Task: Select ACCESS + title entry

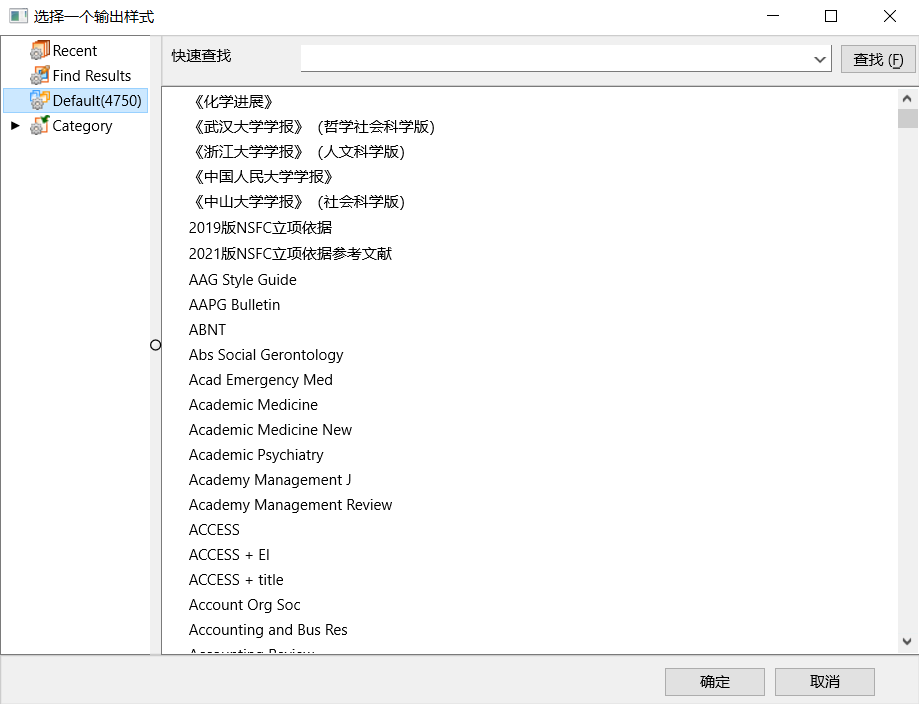Action: pyautogui.click(x=236, y=580)
